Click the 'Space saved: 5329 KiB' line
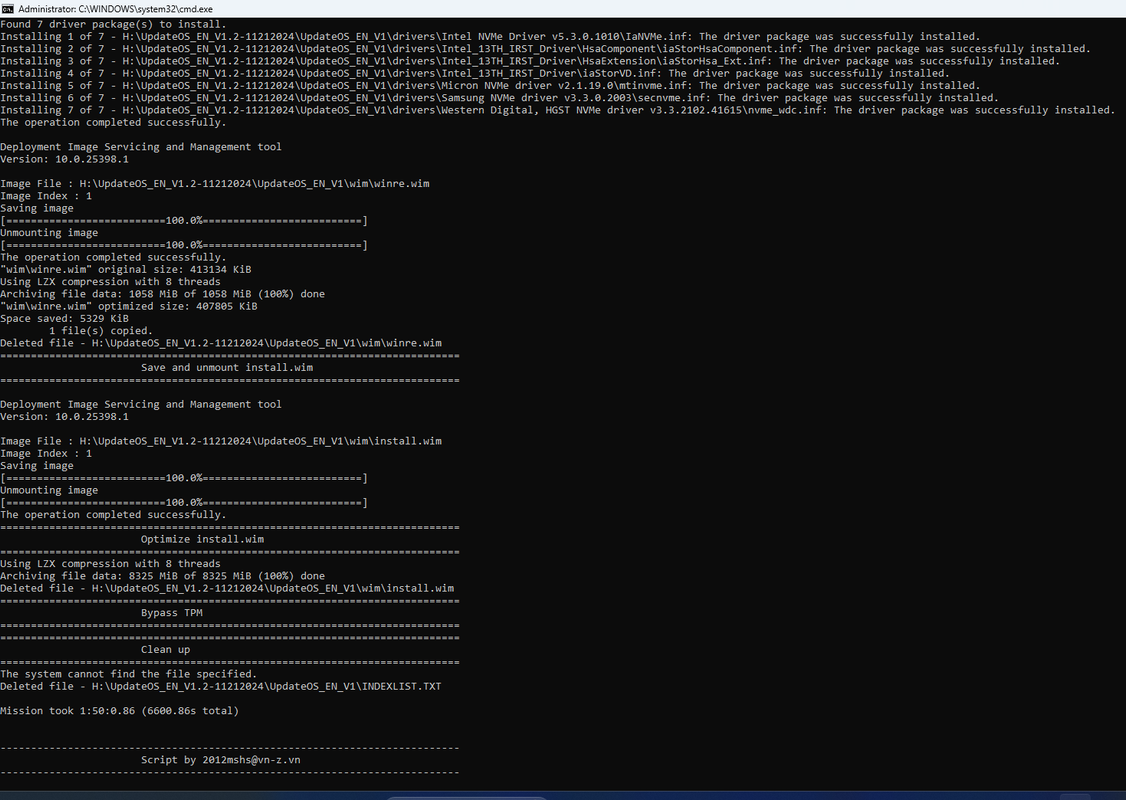This screenshot has width=1126, height=800. [65, 318]
